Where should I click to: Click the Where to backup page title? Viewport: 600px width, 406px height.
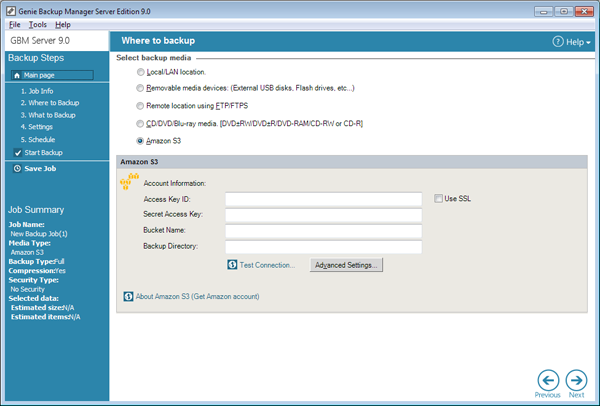point(158,41)
